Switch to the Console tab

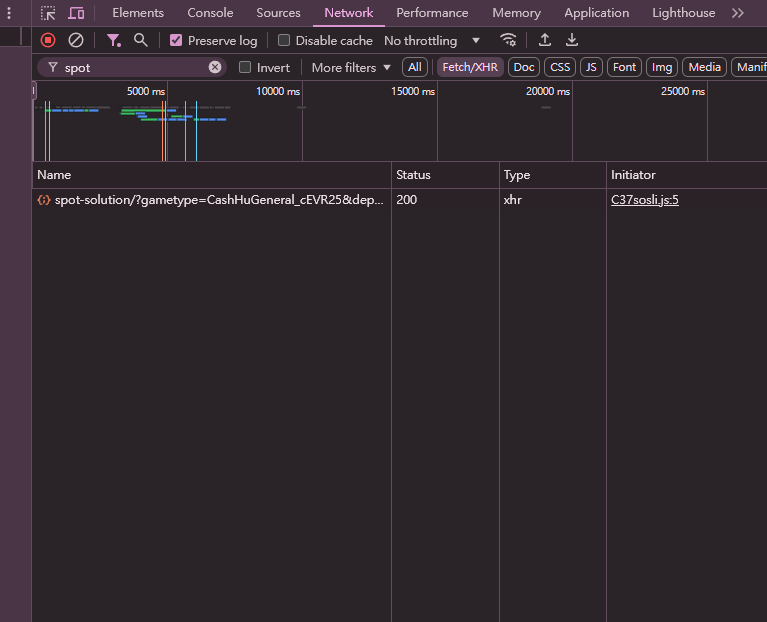point(210,13)
